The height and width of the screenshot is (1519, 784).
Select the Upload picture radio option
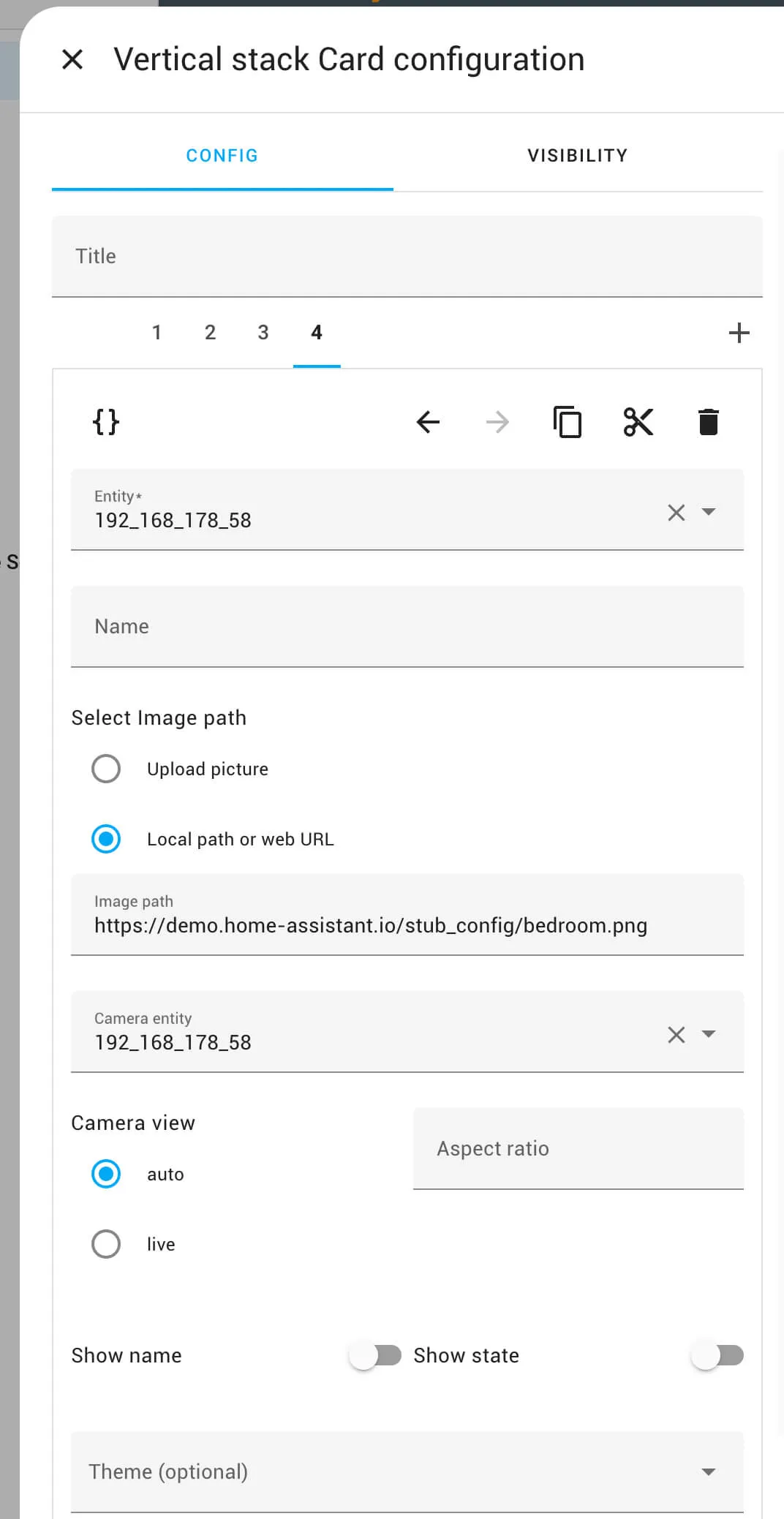tap(106, 769)
